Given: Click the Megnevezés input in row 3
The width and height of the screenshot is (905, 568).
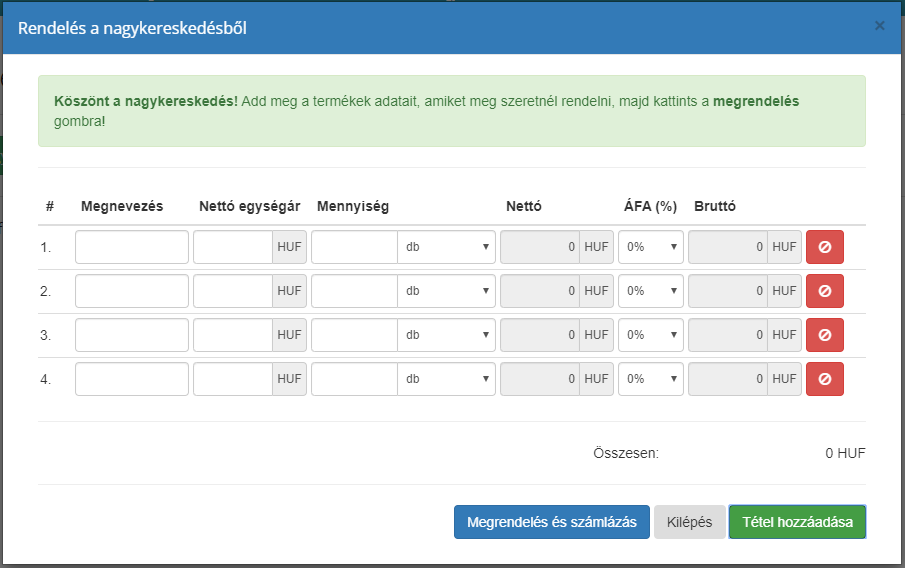Looking at the screenshot, I should (132, 335).
